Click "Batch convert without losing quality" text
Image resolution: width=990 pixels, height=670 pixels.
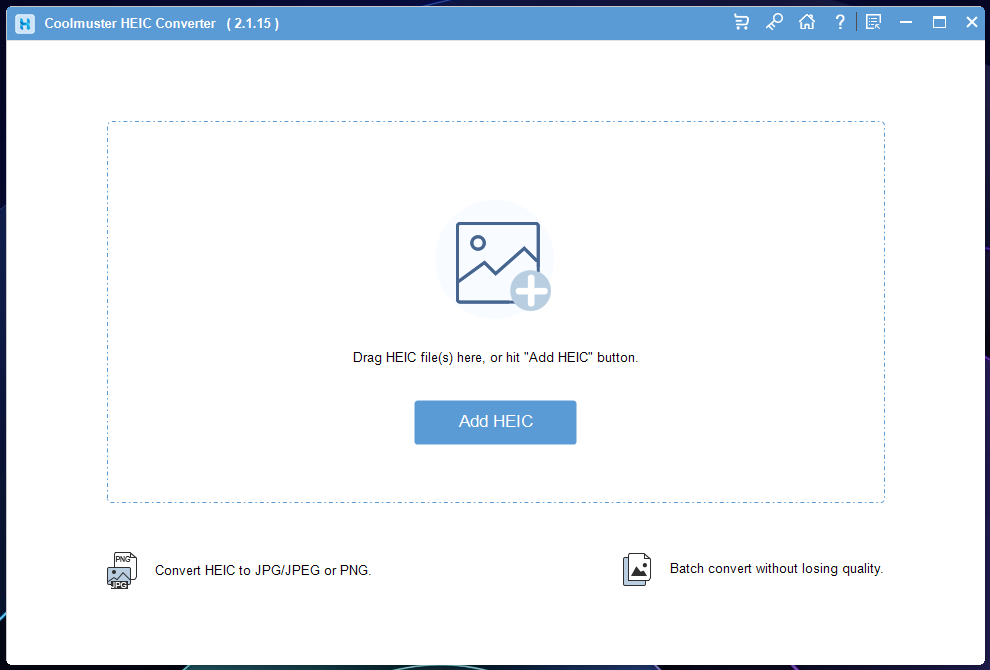click(x=776, y=569)
